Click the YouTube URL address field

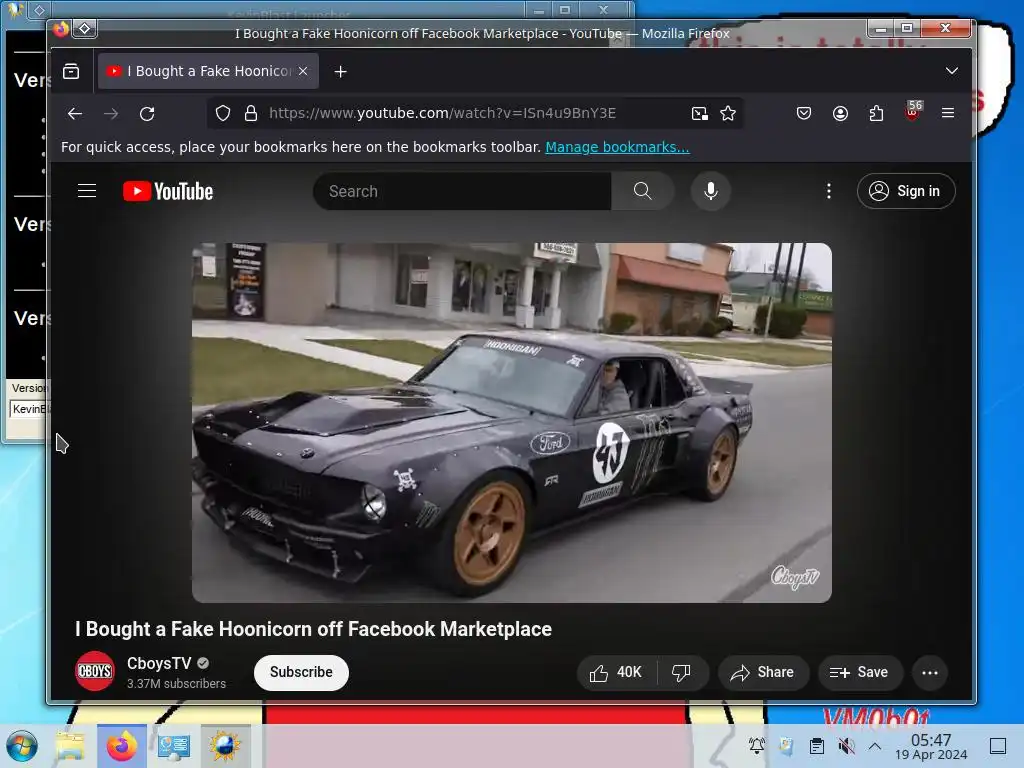pyautogui.click(x=442, y=113)
